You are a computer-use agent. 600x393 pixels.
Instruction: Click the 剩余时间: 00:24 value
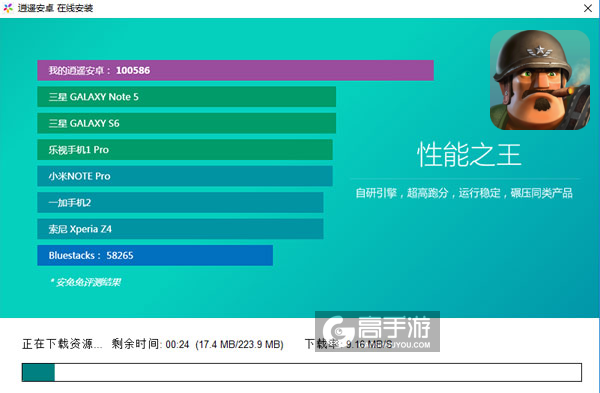point(150,344)
